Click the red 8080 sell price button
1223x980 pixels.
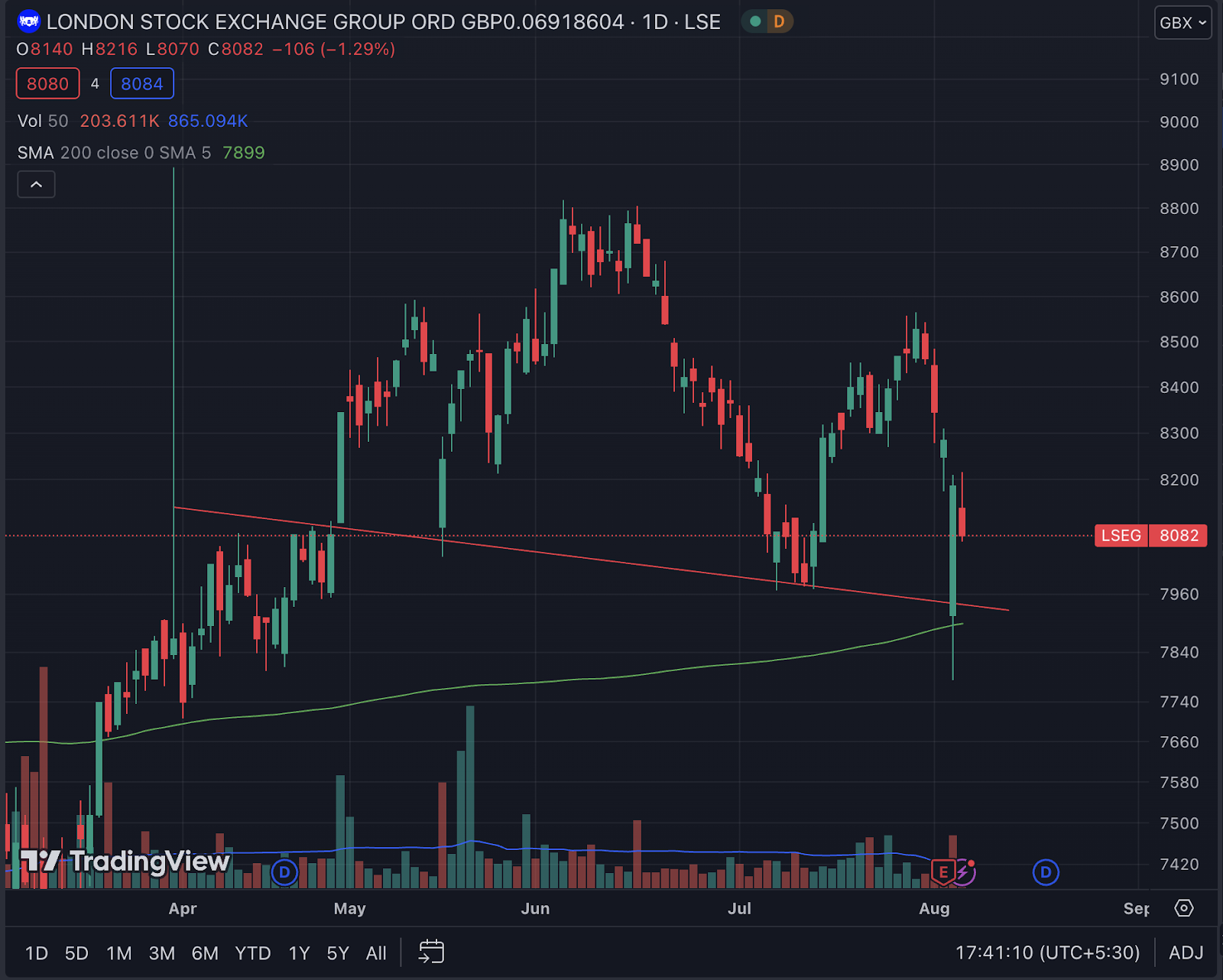click(48, 83)
